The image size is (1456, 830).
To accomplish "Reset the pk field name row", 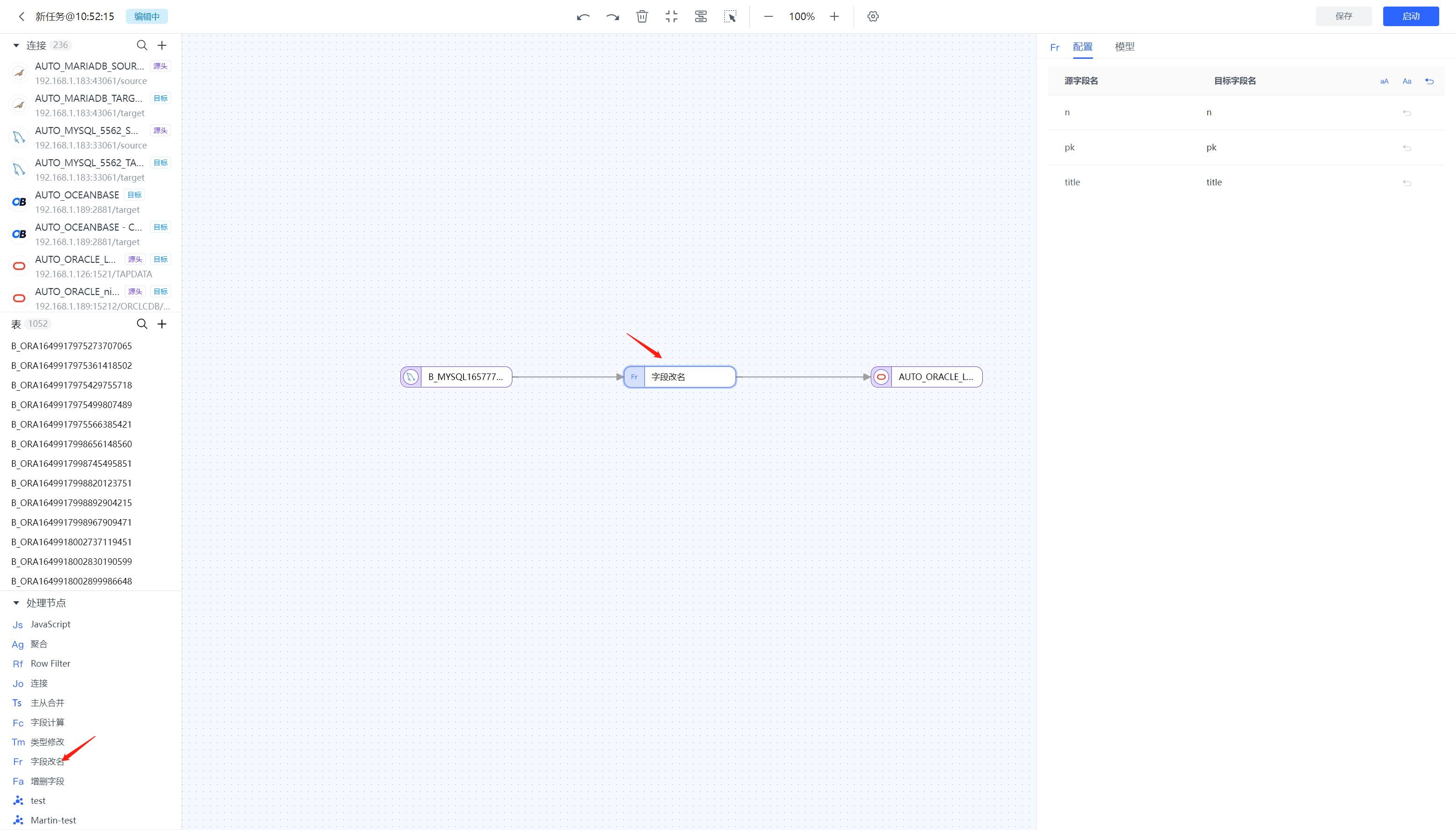I will click(1407, 148).
